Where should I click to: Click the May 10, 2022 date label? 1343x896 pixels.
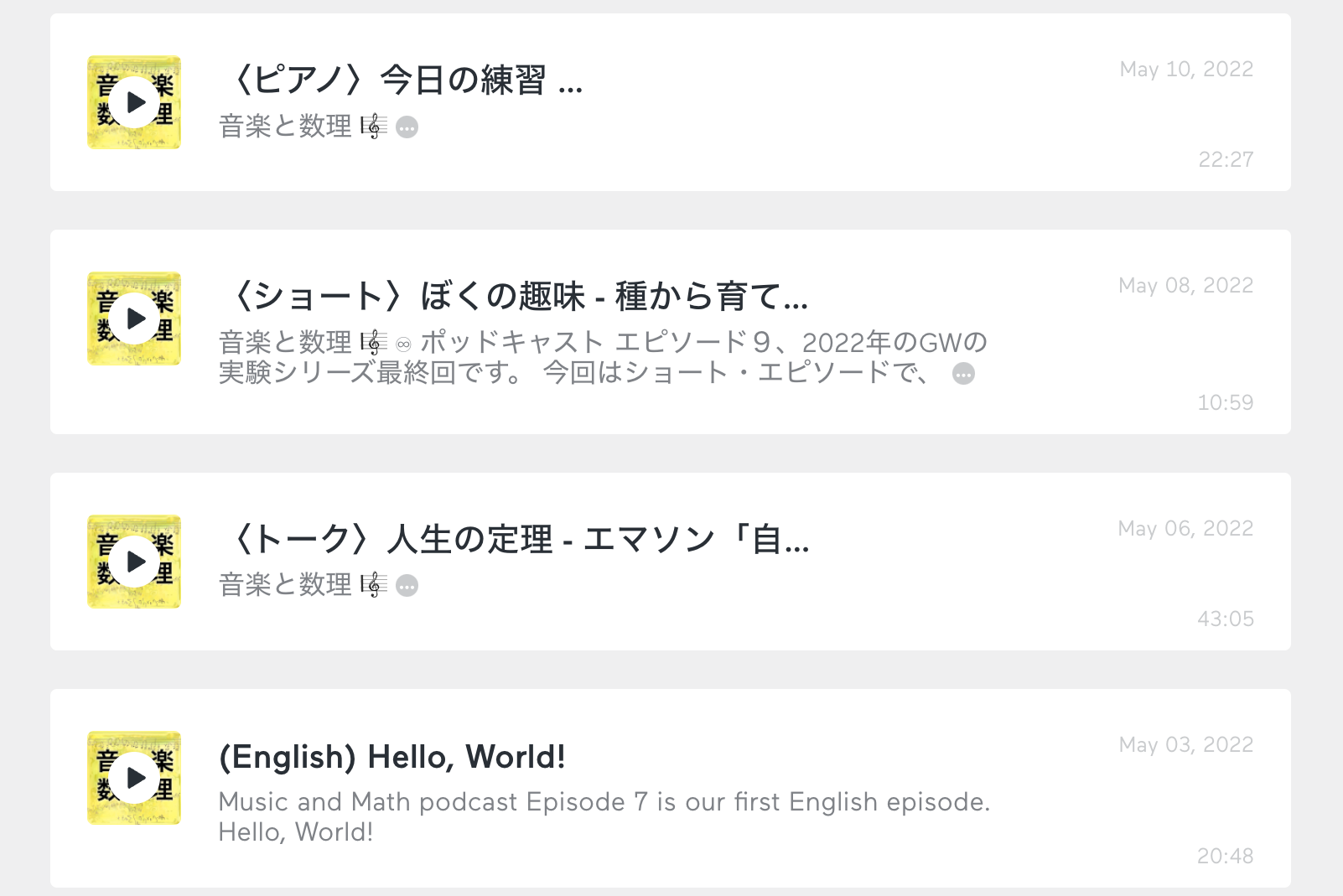click(1186, 70)
